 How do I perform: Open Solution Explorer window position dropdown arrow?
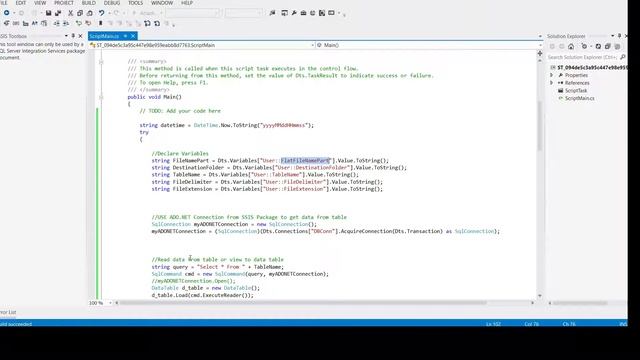(613, 36)
